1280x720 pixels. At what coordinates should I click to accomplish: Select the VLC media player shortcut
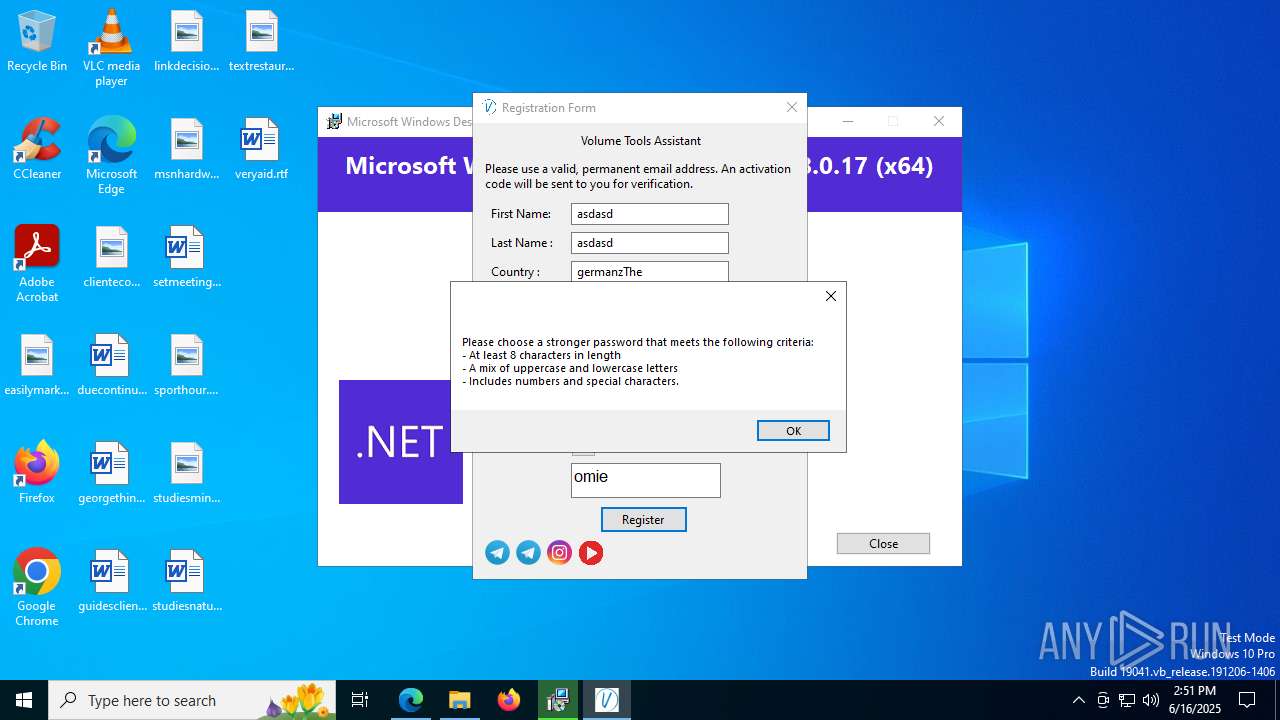(x=111, y=47)
